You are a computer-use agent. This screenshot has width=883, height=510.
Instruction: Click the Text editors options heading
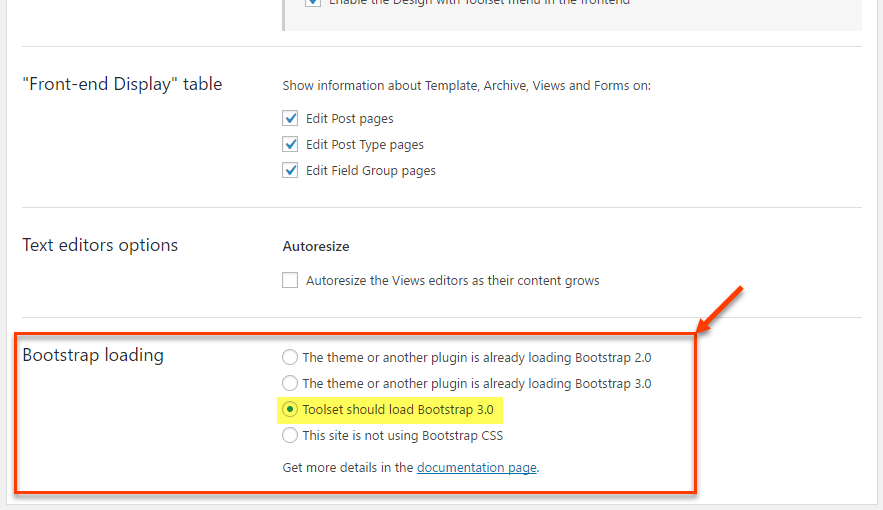pos(100,245)
